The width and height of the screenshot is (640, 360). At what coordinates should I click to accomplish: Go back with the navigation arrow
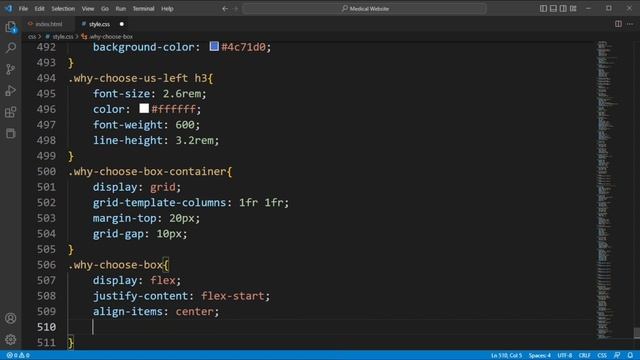coord(224,9)
